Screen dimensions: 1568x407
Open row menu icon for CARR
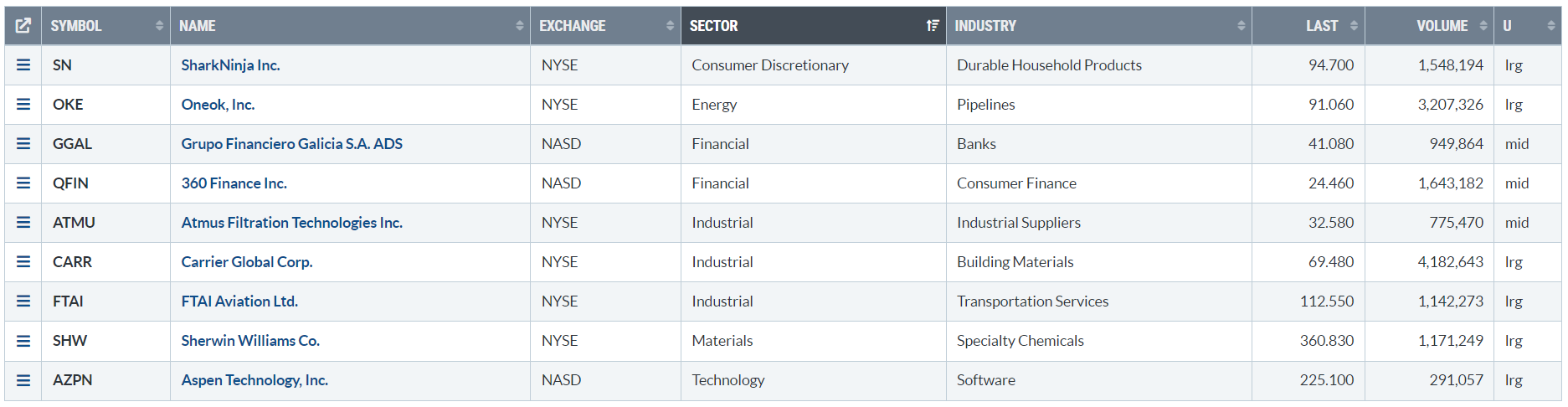point(23,262)
